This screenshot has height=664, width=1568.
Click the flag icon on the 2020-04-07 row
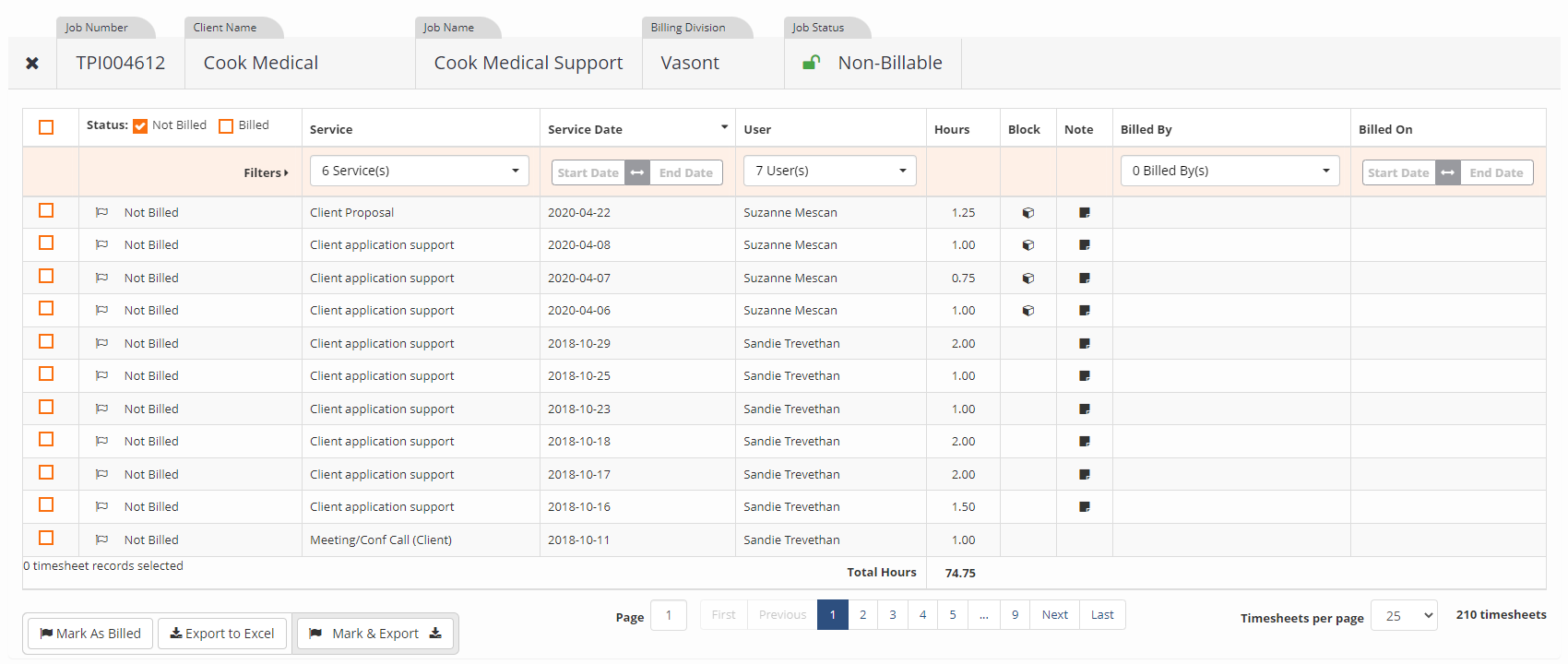click(102, 278)
